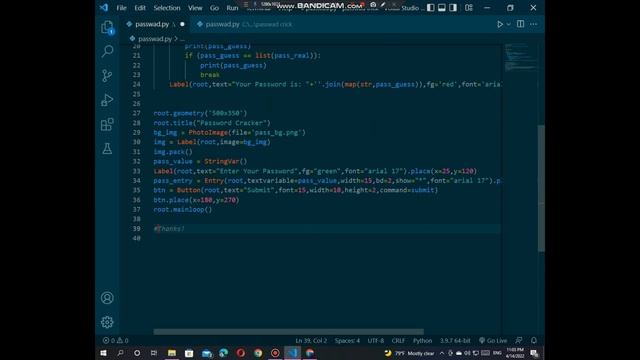The width and height of the screenshot is (640, 360).
Task: Expand the breadcrumb chevron after passwad.py
Action: 176,39
